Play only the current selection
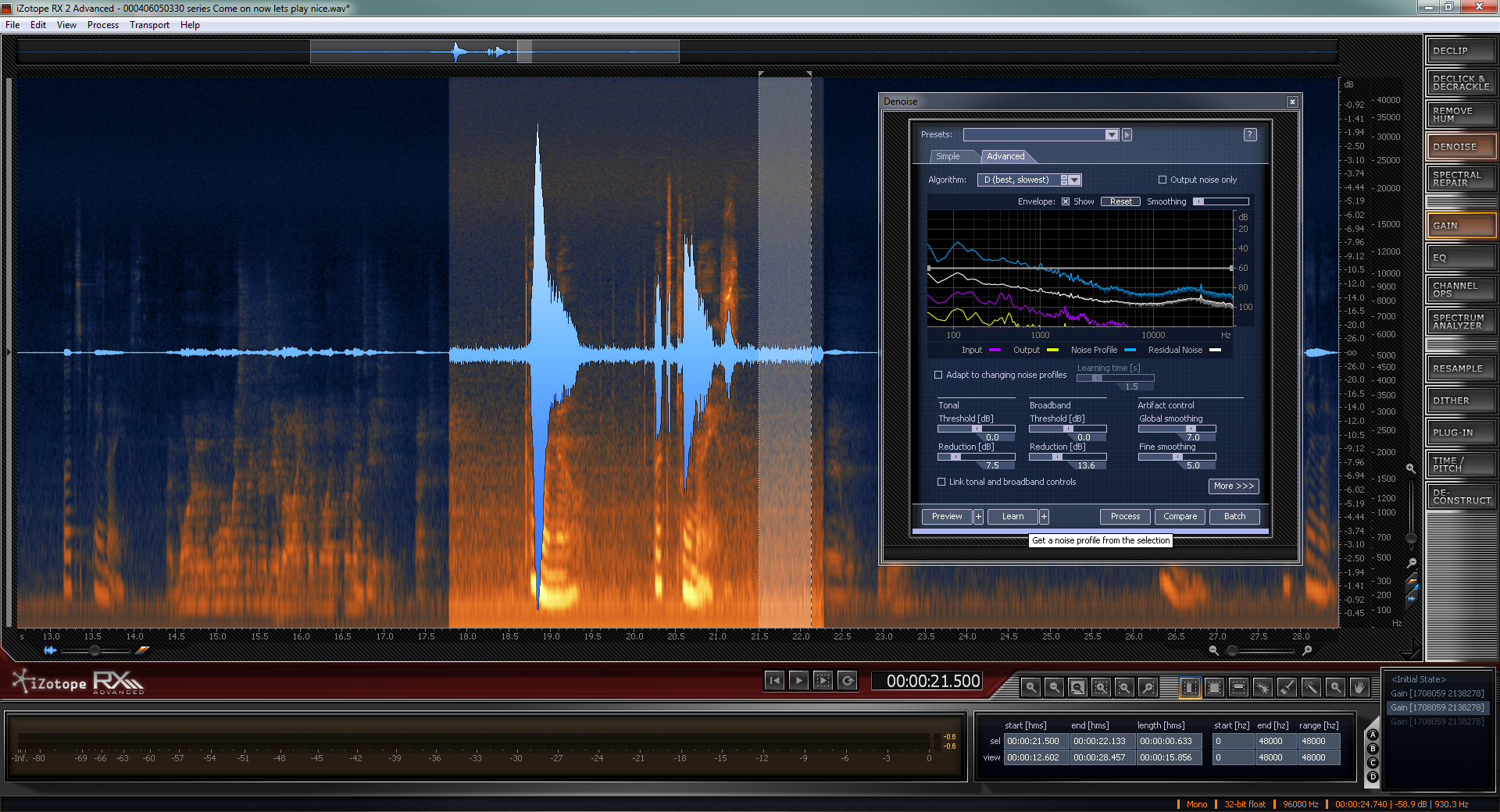 point(823,681)
